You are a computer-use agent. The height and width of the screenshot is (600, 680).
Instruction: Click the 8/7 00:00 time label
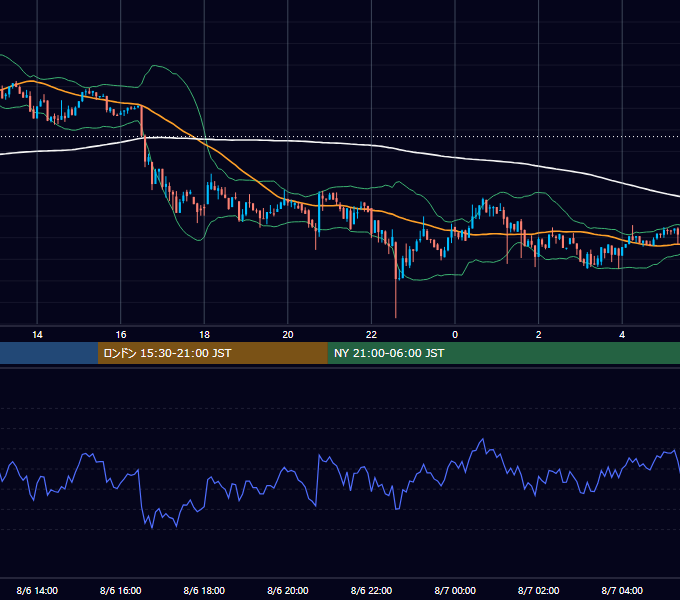tap(455, 590)
